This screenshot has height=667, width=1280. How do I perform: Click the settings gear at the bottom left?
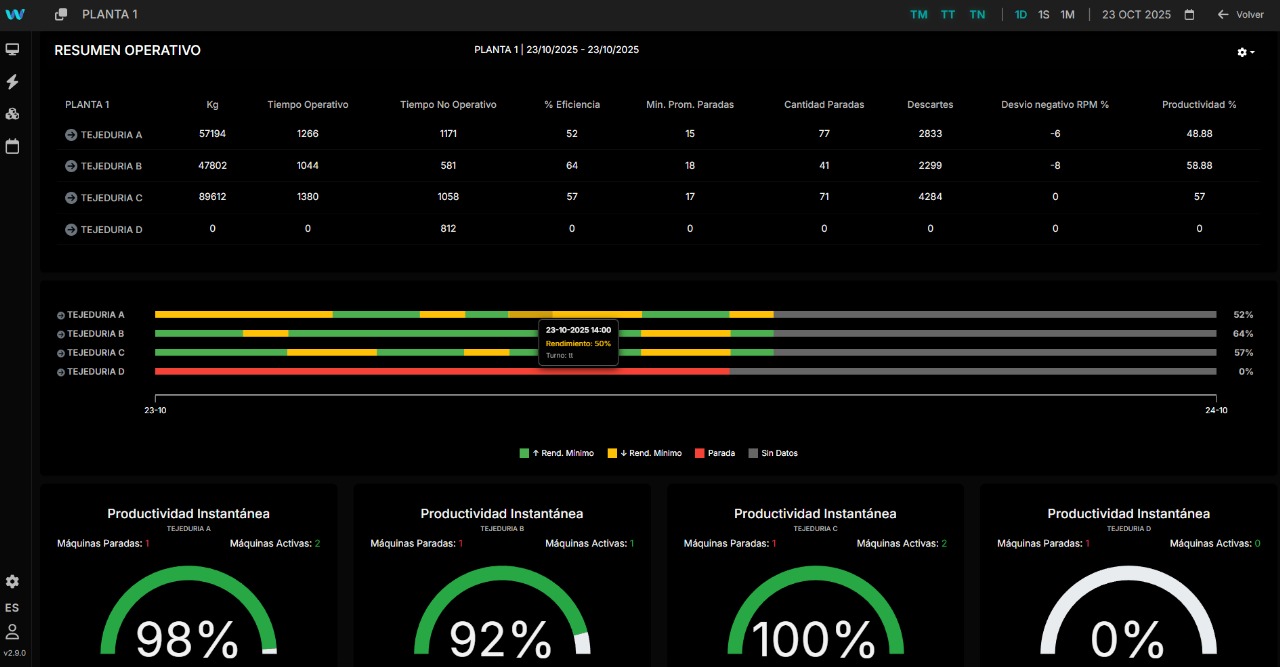(12, 581)
